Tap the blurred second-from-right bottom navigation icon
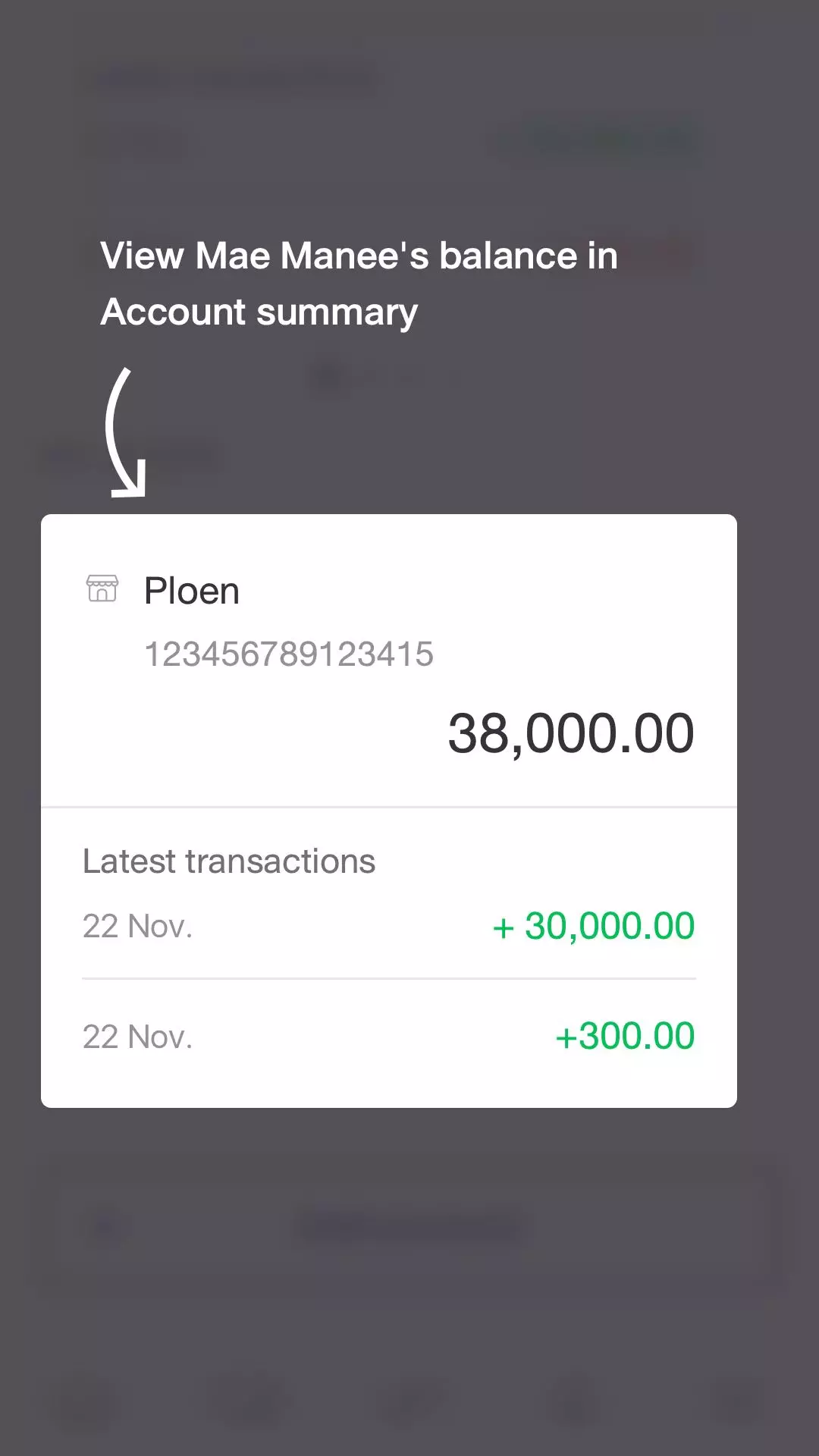Image resolution: width=819 pixels, height=1456 pixels. click(573, 1399)
